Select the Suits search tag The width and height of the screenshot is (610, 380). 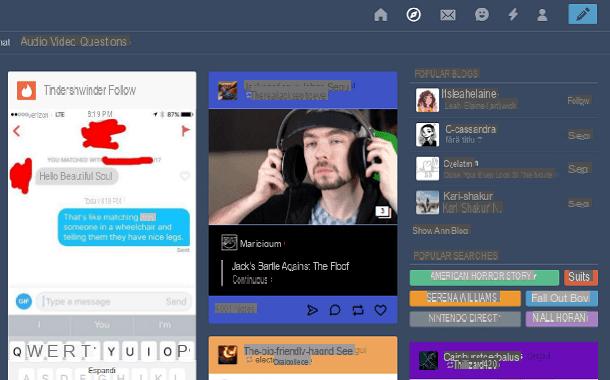(x=581, y=277)
